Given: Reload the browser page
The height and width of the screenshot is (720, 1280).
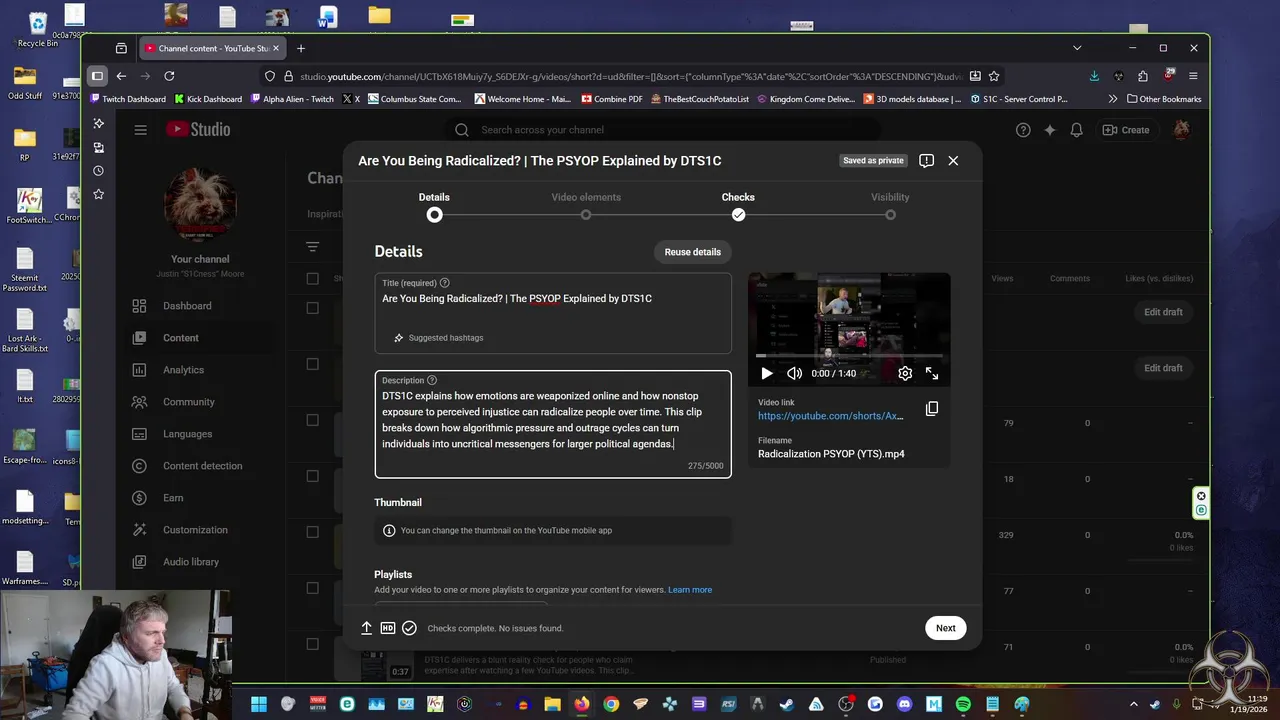Looking at the screenshot, I should [x=169, y=76].
